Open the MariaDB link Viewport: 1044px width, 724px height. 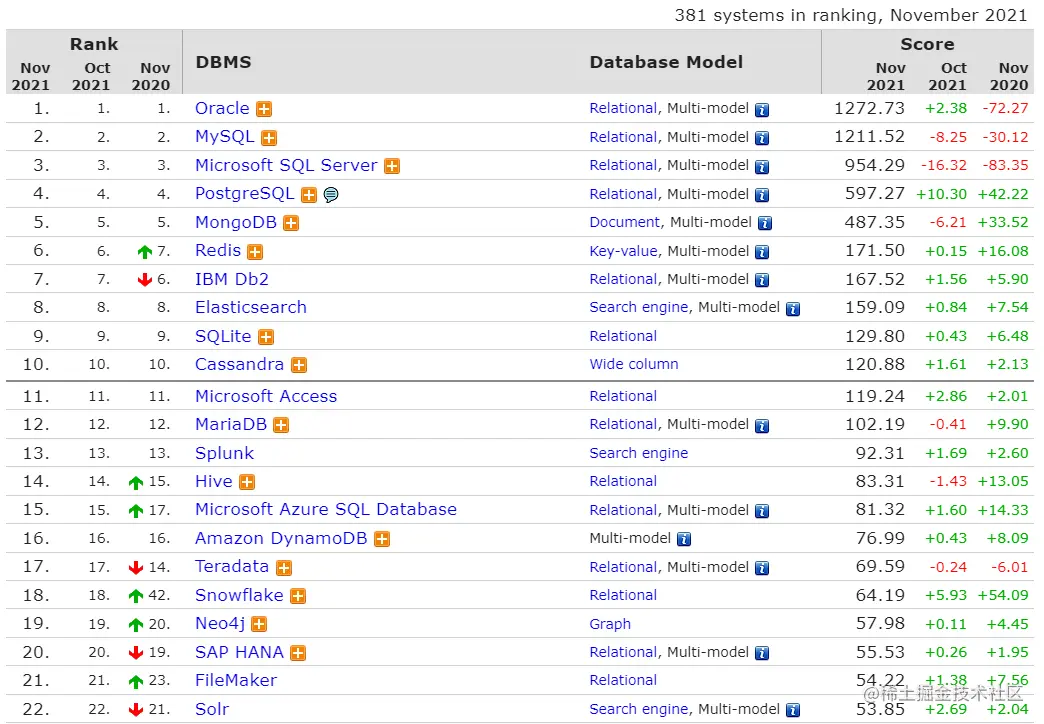(231, 424)
